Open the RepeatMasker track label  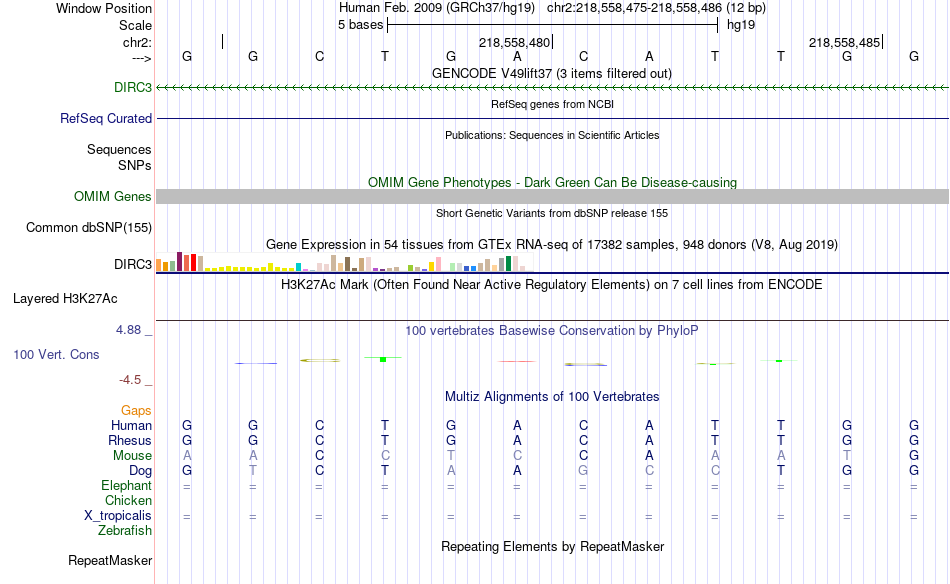pos(110,560)
